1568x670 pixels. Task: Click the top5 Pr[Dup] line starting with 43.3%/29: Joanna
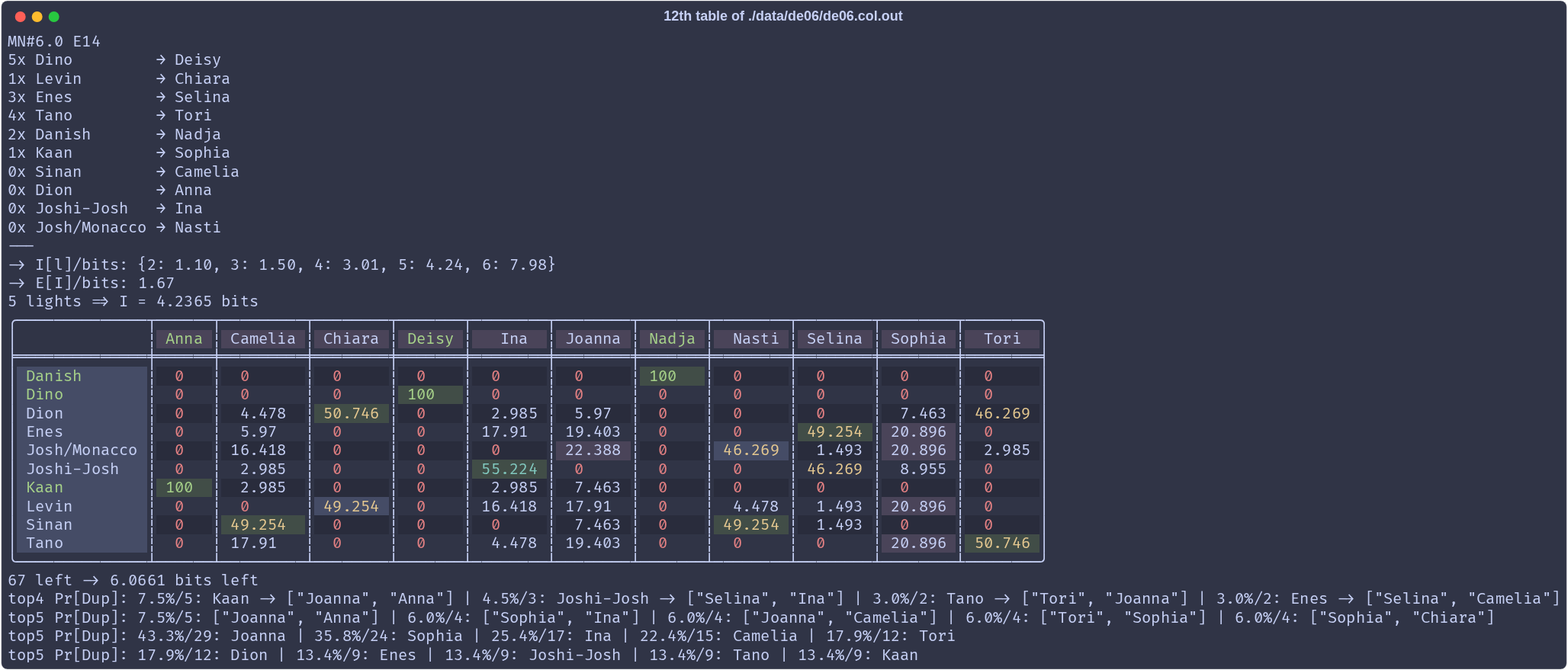pyautogui.click(x=481, y=636)
